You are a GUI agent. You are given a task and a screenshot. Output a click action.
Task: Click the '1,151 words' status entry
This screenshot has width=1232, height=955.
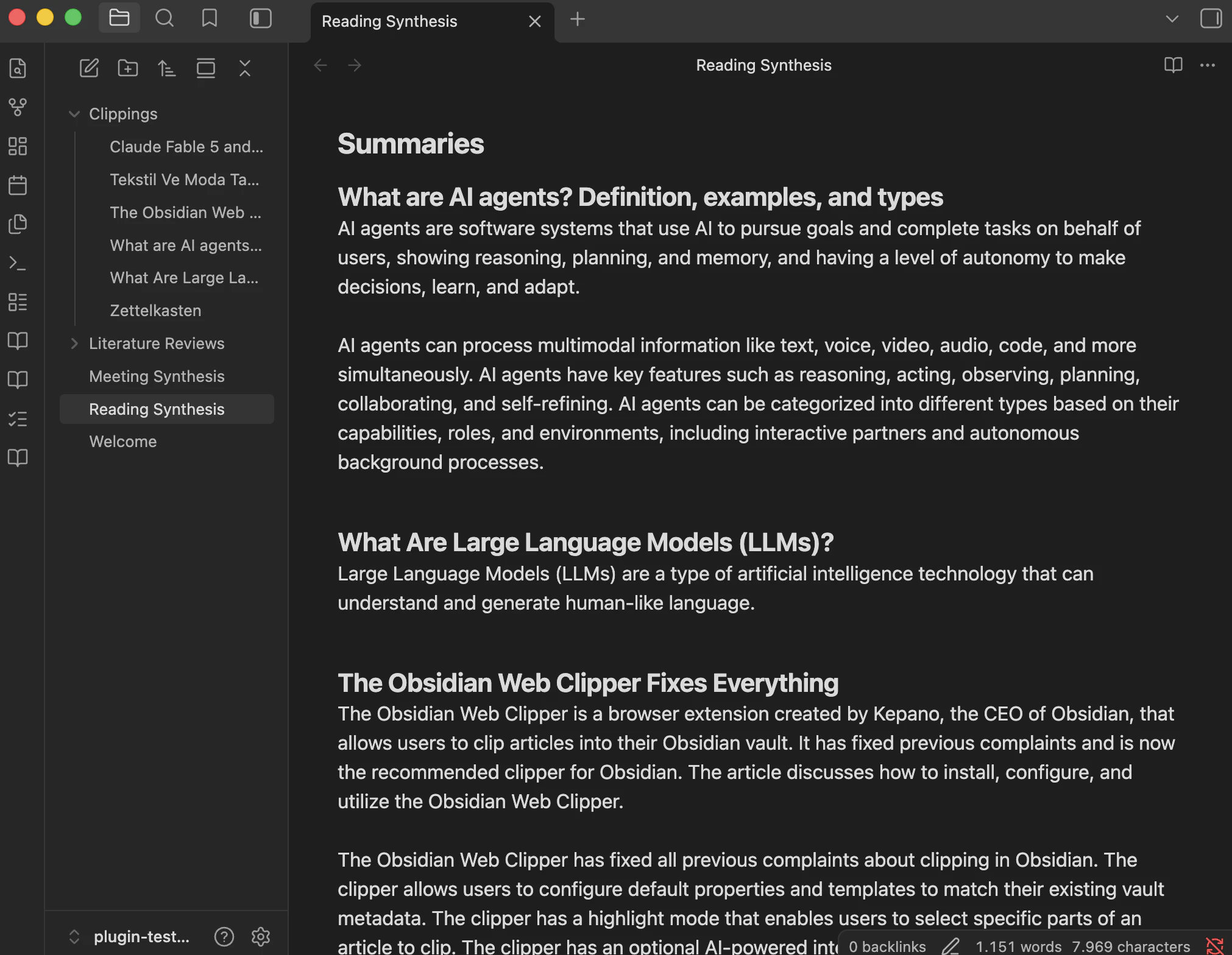1019,946
